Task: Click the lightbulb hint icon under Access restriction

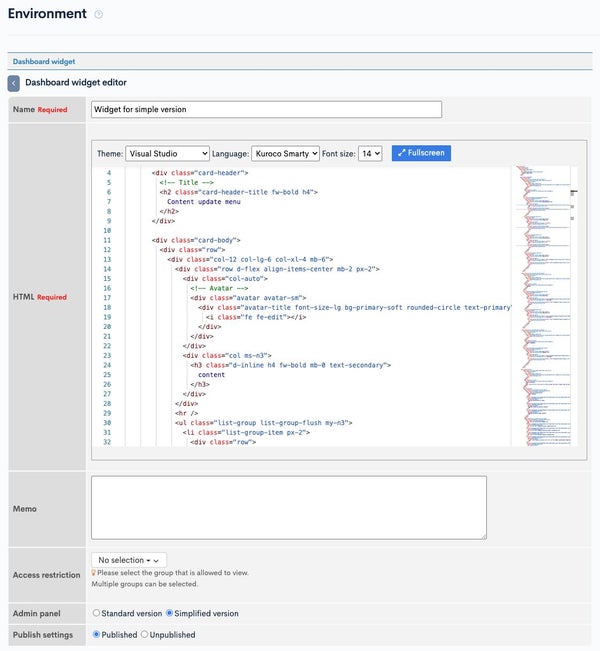Action: click(94, 573)
